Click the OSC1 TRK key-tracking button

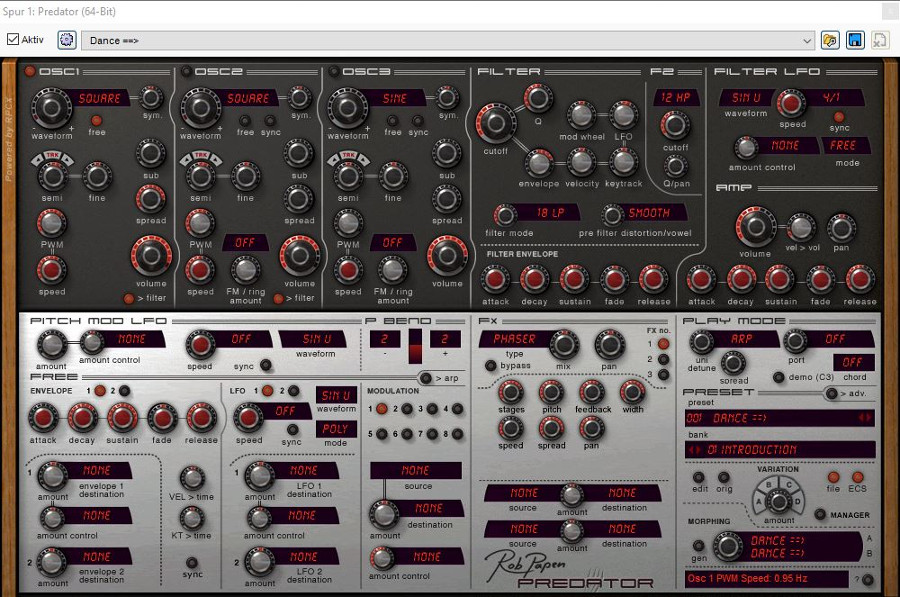click(53, 156)
